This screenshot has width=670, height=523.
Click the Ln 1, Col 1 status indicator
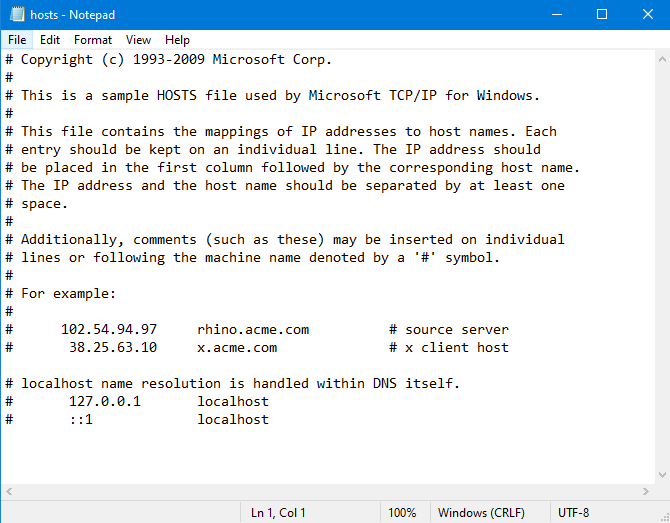[x=281, y=513]
